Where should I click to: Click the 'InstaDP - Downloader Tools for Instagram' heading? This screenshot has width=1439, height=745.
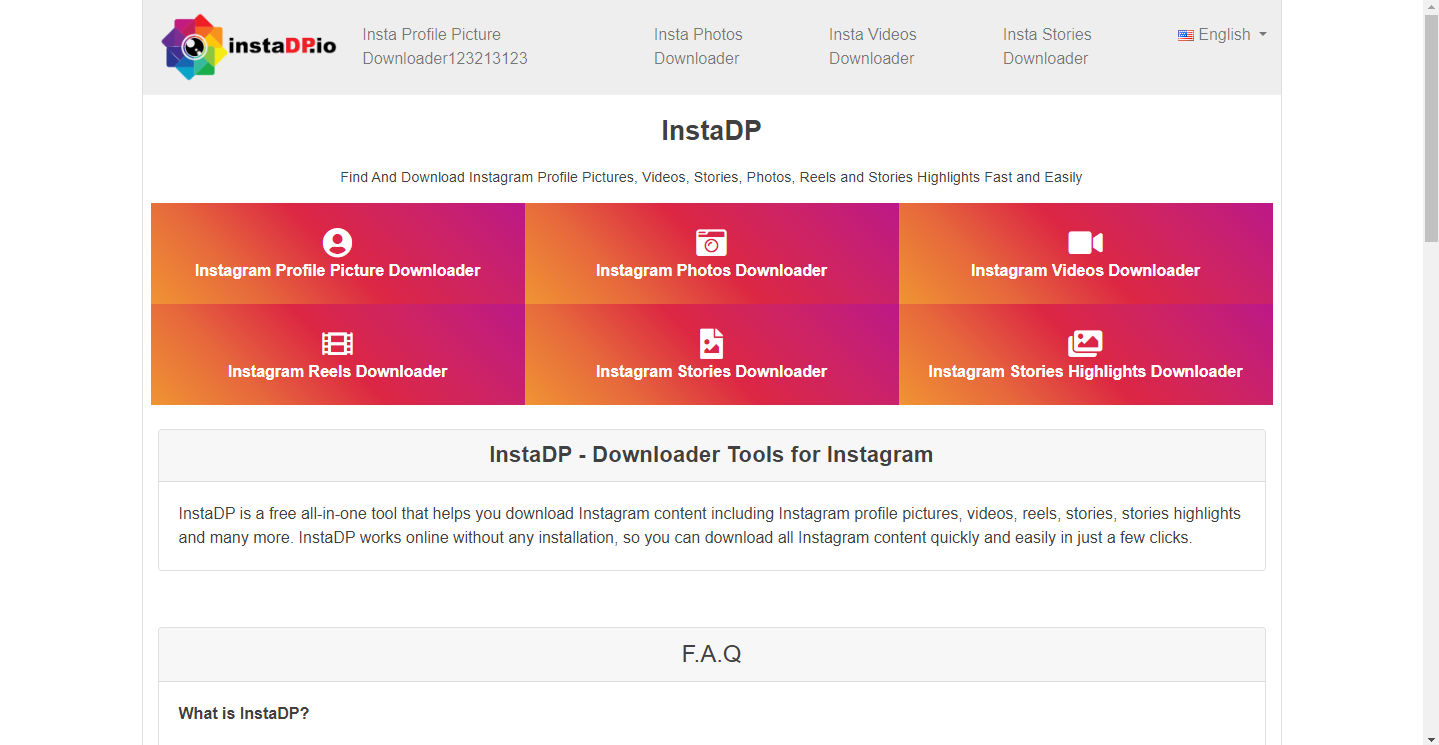[711, 455]
